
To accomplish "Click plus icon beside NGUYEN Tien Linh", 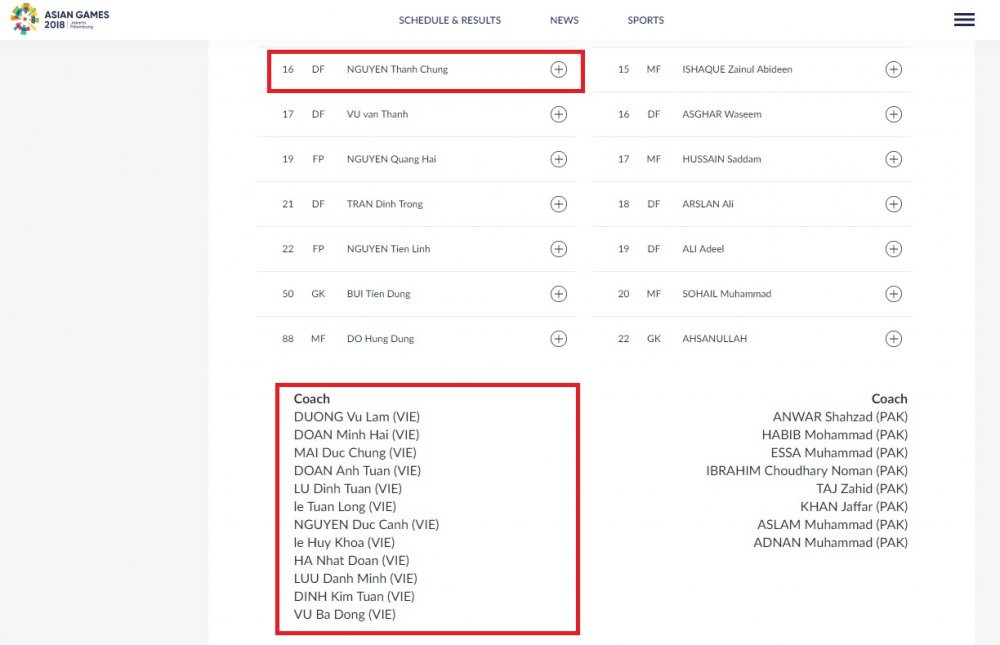I will (559, 249).
